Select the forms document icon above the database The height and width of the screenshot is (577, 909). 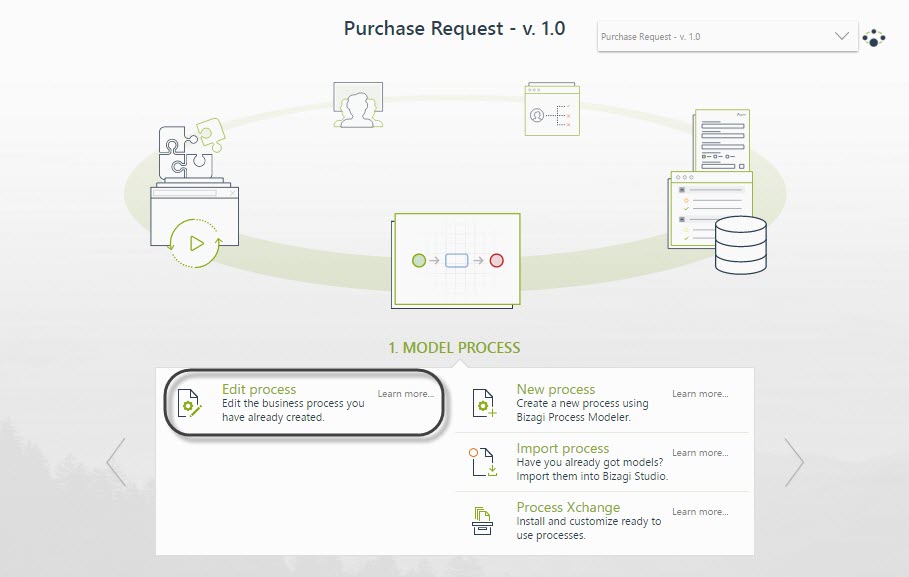722,140
